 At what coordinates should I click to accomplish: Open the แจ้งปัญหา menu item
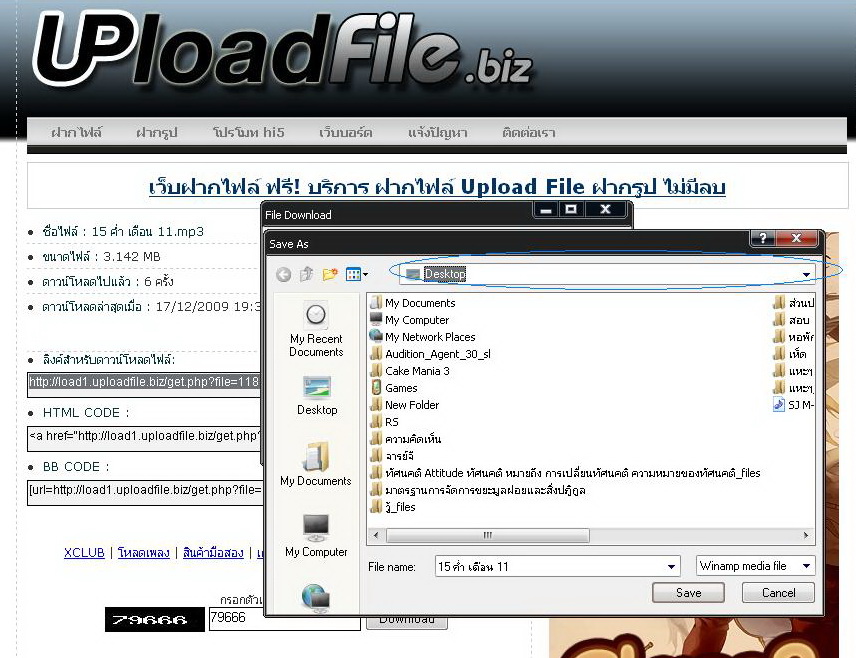coord(437,132)
